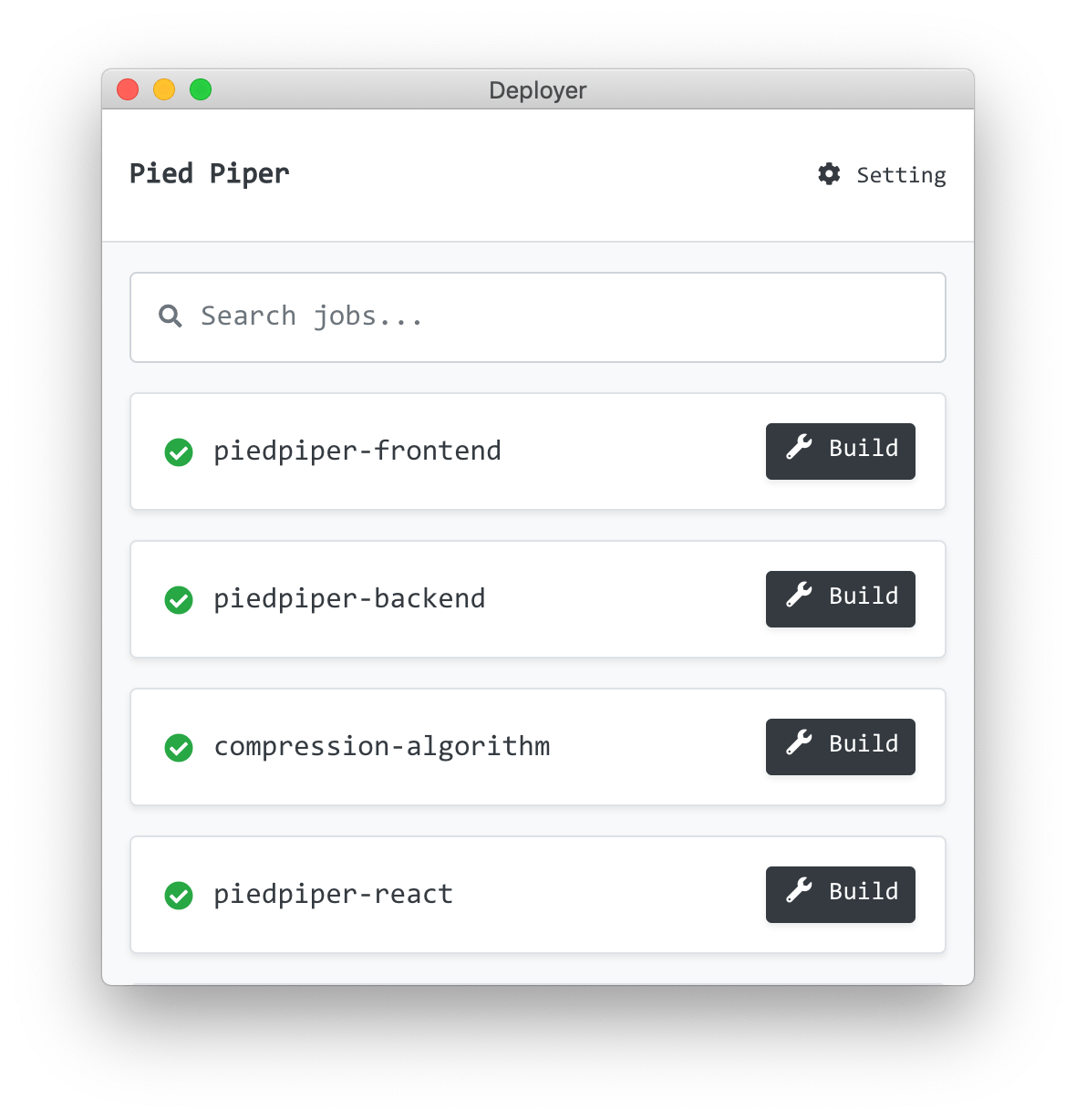Screen dimensions: 1076x1120
Task: Click the wrench icon on piedpiper-backend Build button
Action: 798,596
